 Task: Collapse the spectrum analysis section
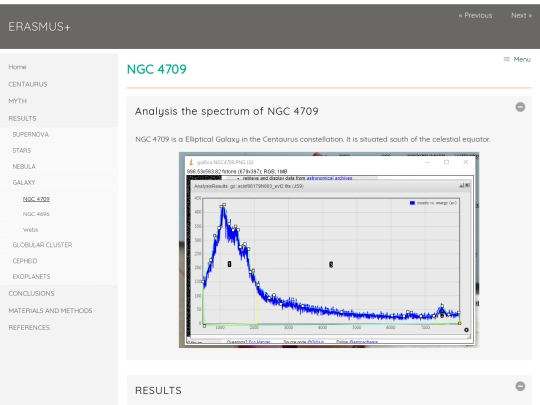[x=520, y=107]
